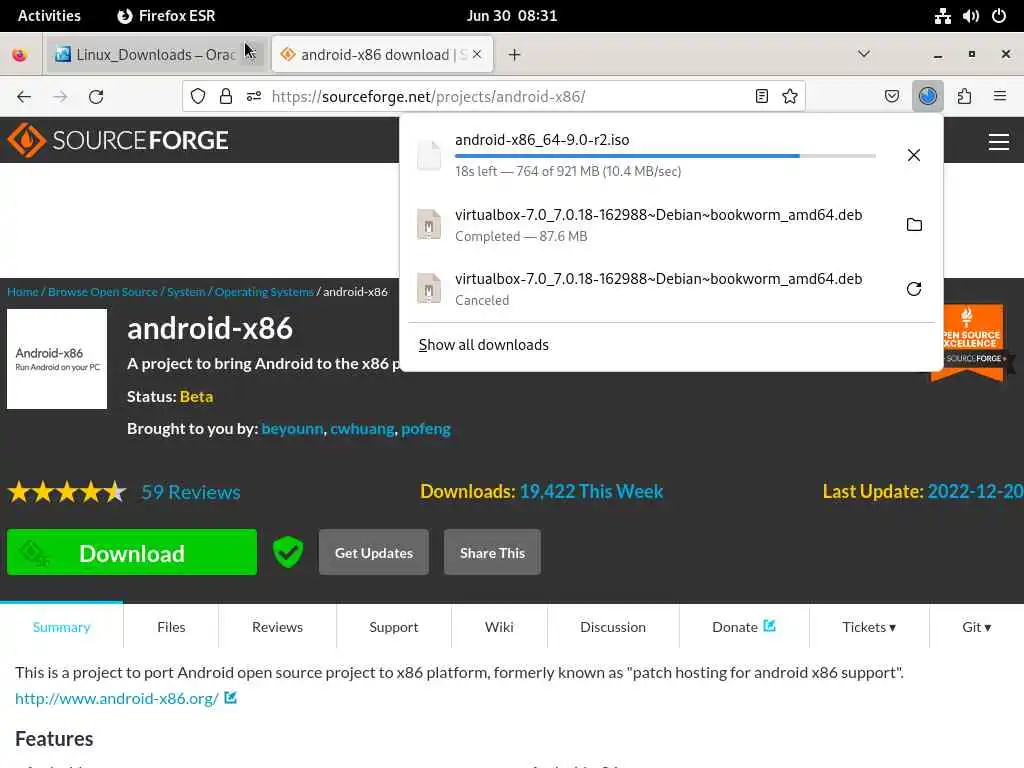Open the system volume icon
This screenshot has height=768, width=1024.
pos(970,16)
